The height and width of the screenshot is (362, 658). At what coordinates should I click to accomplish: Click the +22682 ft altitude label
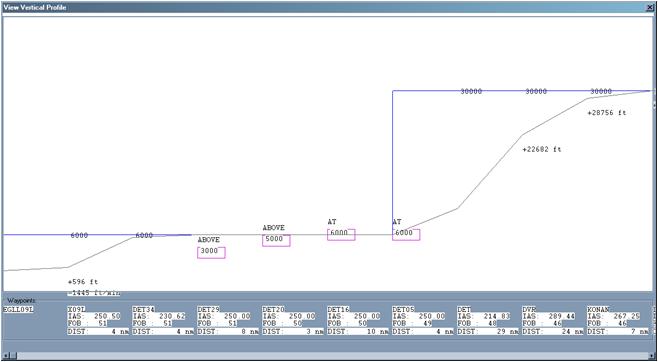542,149
